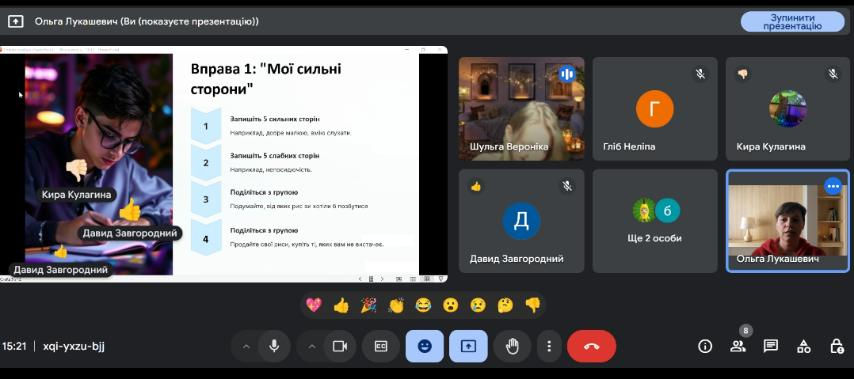Click Запишіть 5 сильних сторін heading
Screen dimensions: 854x379
click(x=274, y=119)
